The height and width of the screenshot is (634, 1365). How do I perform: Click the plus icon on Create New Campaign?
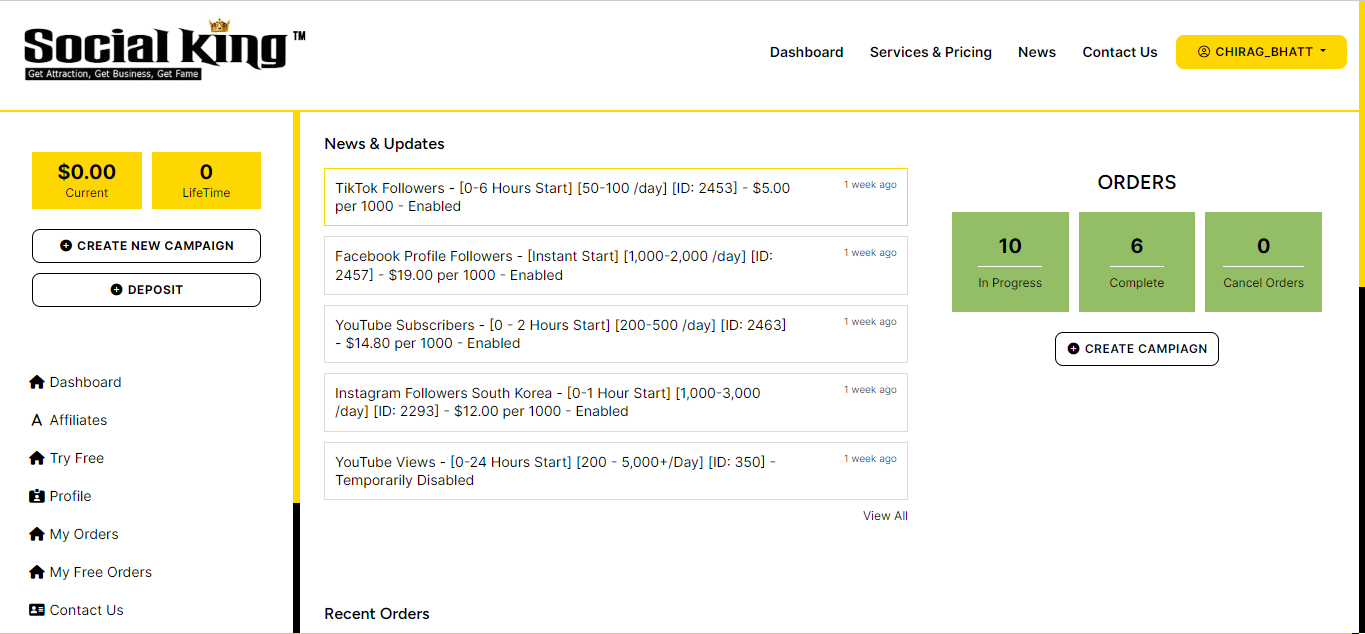(x=66, y=245)
